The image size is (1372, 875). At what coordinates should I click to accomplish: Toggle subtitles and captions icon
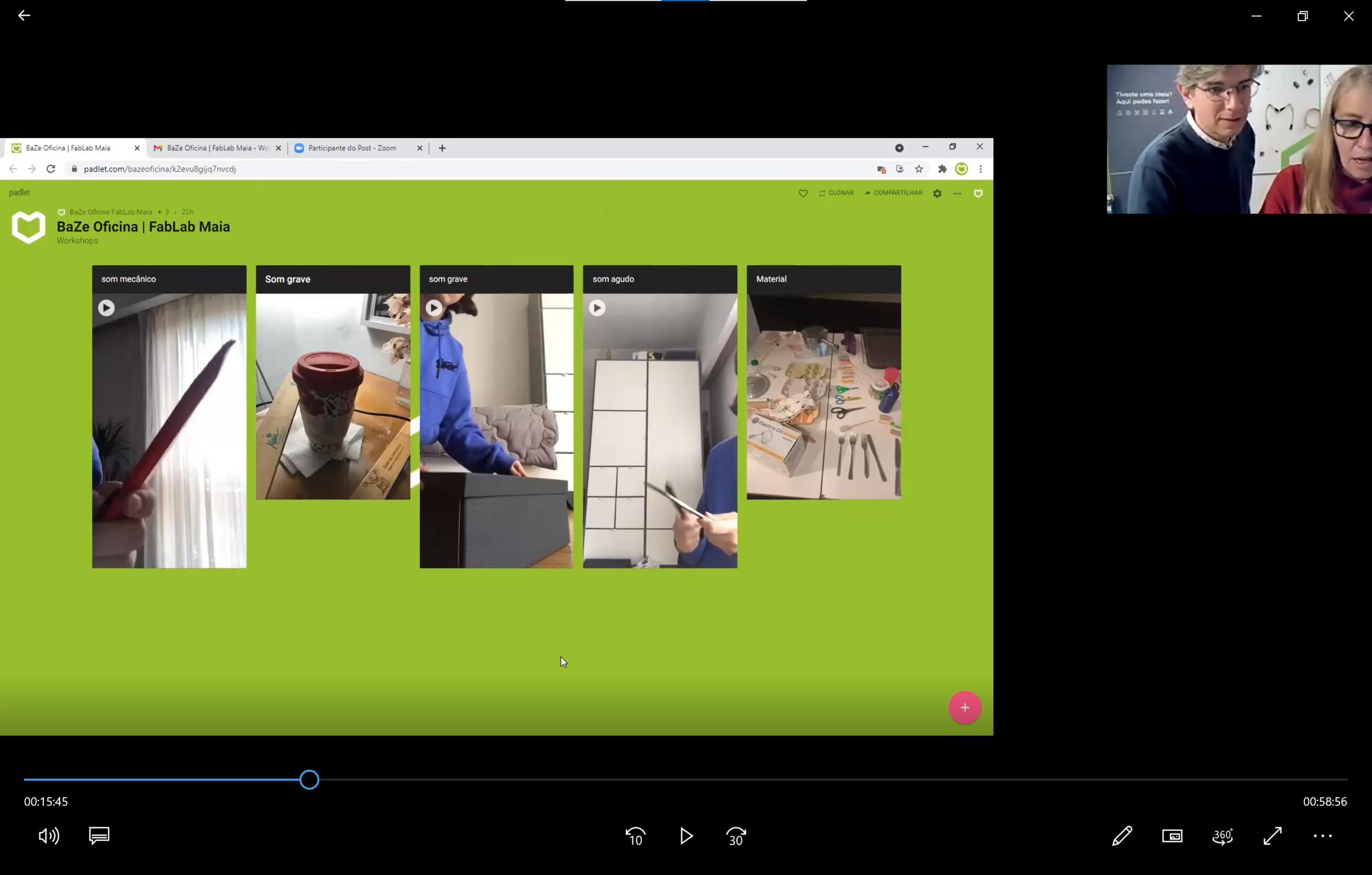tap(99, 836)
